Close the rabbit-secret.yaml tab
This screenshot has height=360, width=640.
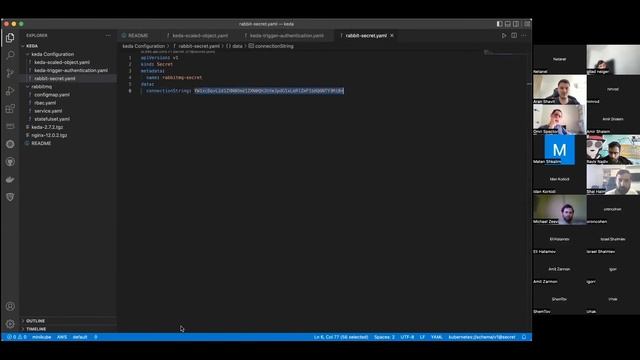(392, 36)
